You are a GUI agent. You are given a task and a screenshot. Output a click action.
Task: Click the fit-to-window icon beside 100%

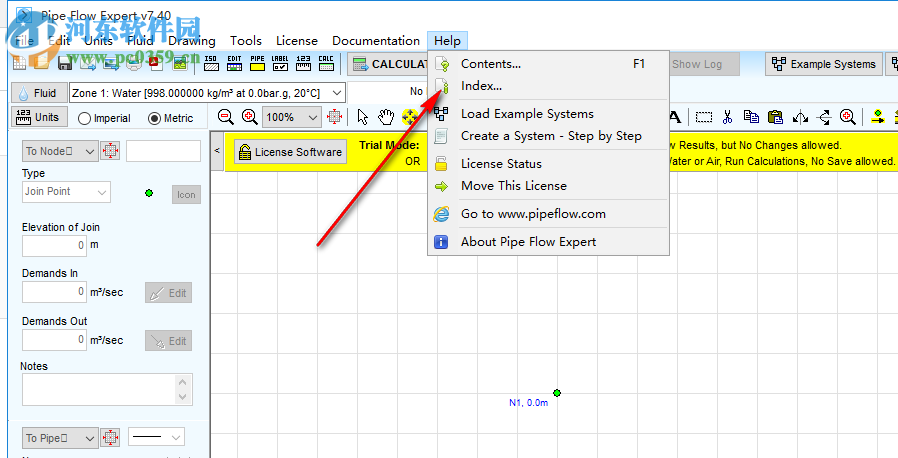(x=334, y=117)
